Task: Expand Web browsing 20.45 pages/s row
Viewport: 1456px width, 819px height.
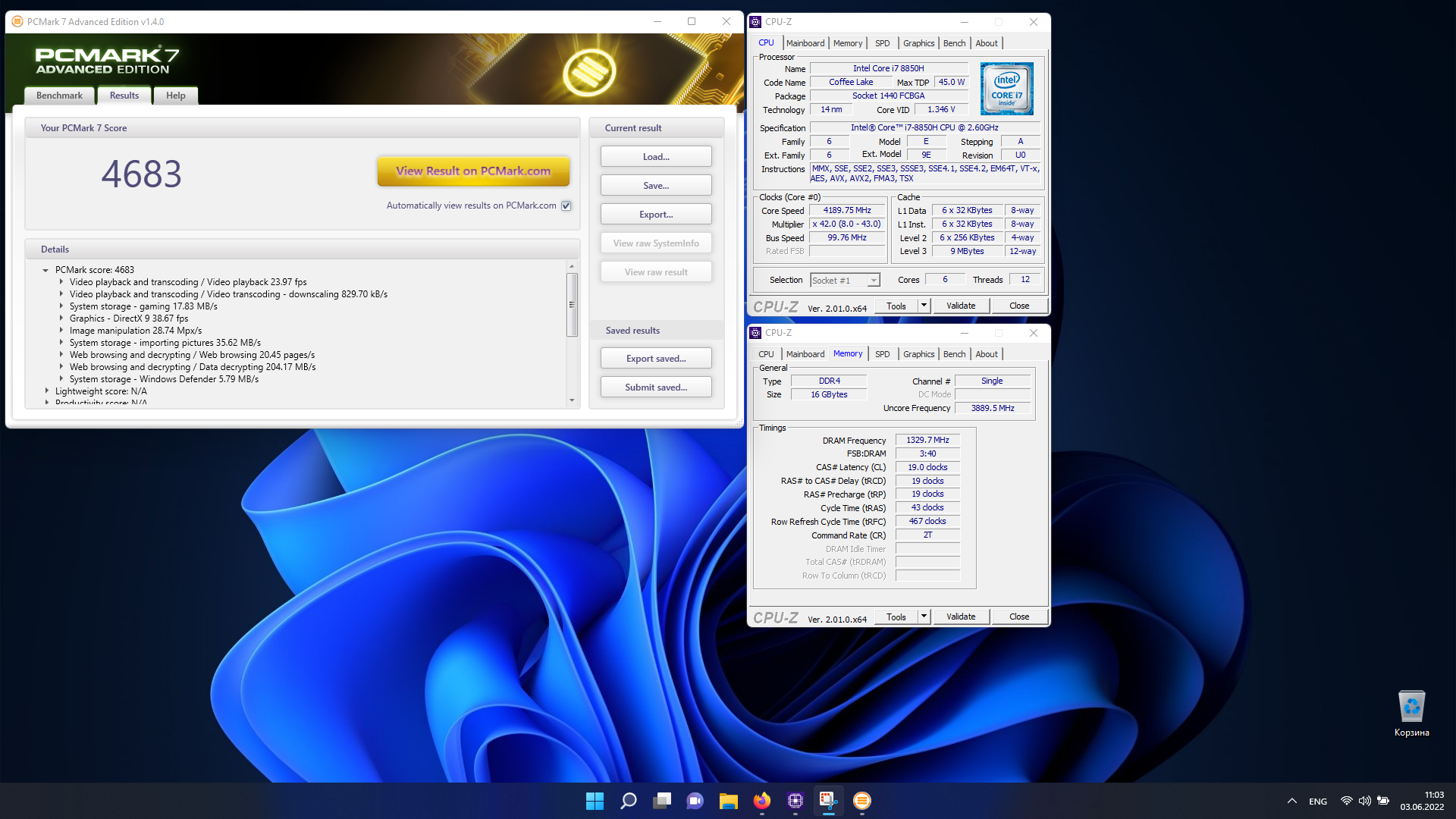Action: click(61, 355)
